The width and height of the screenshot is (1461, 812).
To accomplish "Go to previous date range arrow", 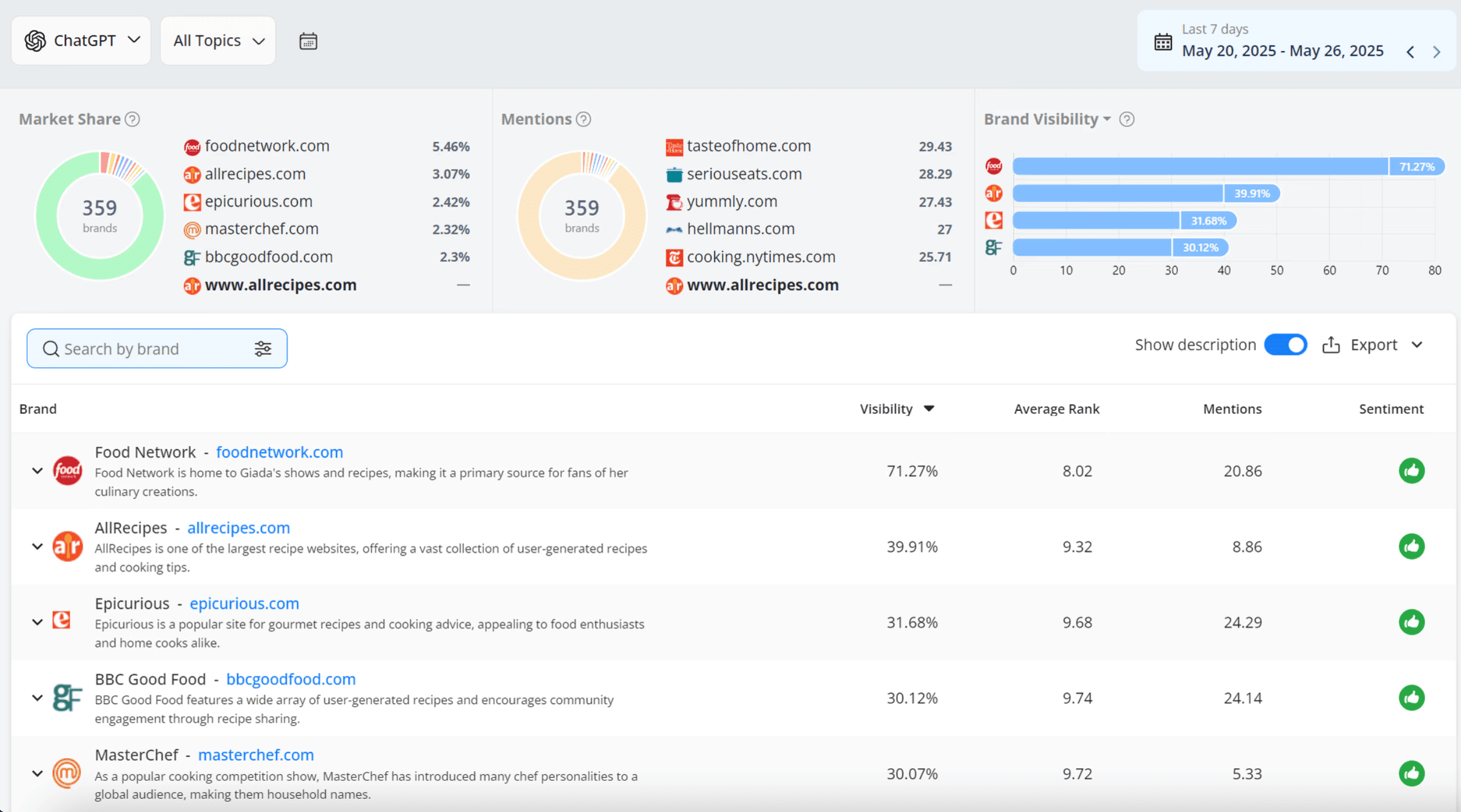I will 1410,52.
